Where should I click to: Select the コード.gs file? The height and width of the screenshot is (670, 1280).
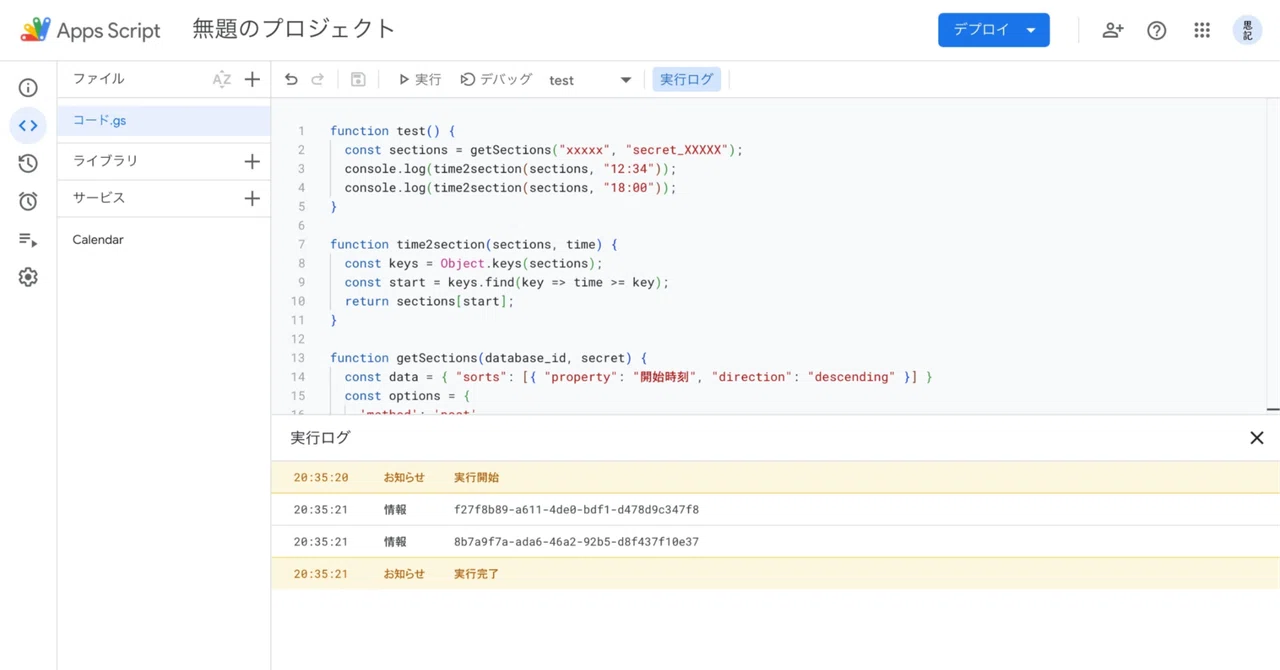coord(164,120)
